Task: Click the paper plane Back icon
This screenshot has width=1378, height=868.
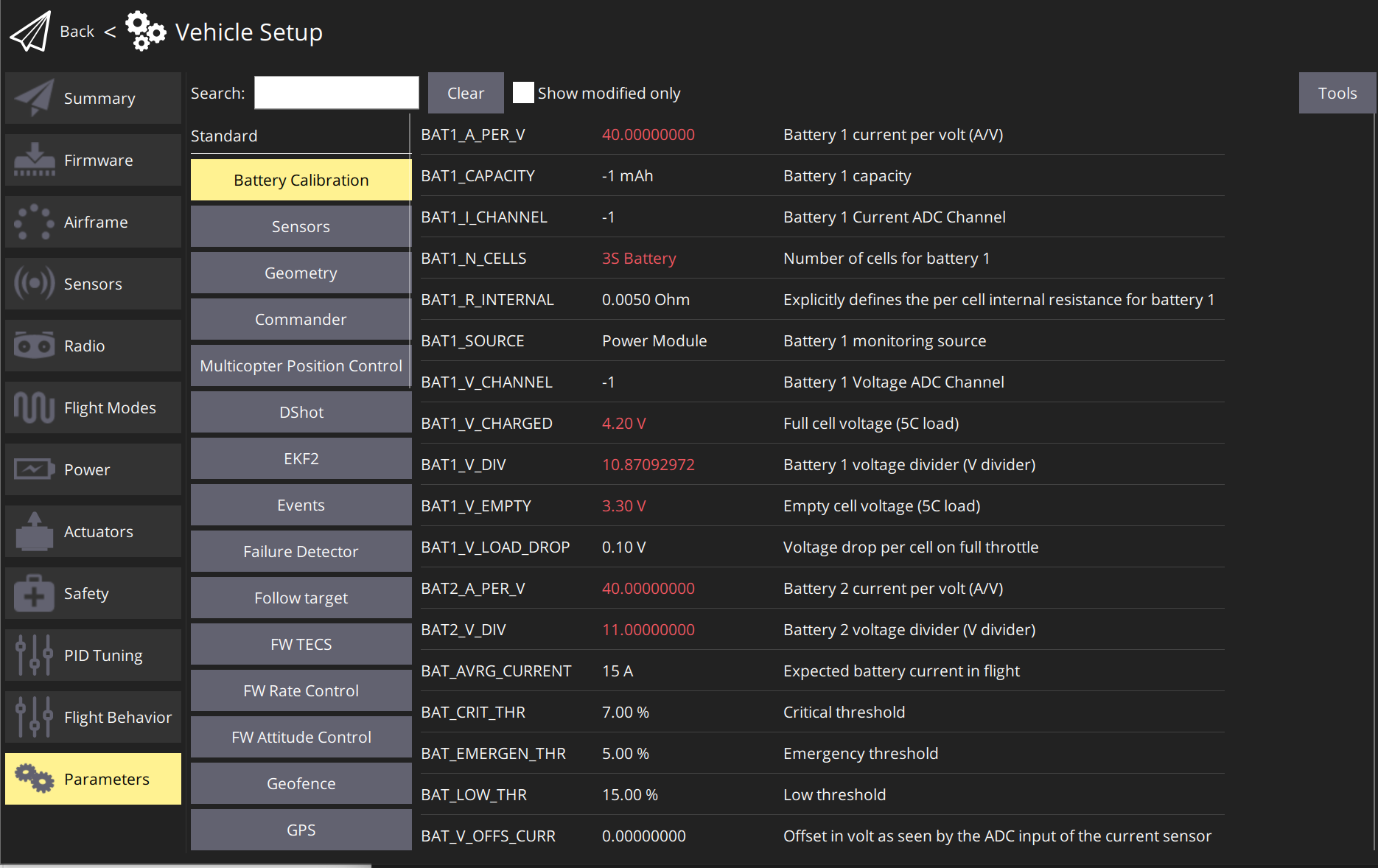Action: 30,32
